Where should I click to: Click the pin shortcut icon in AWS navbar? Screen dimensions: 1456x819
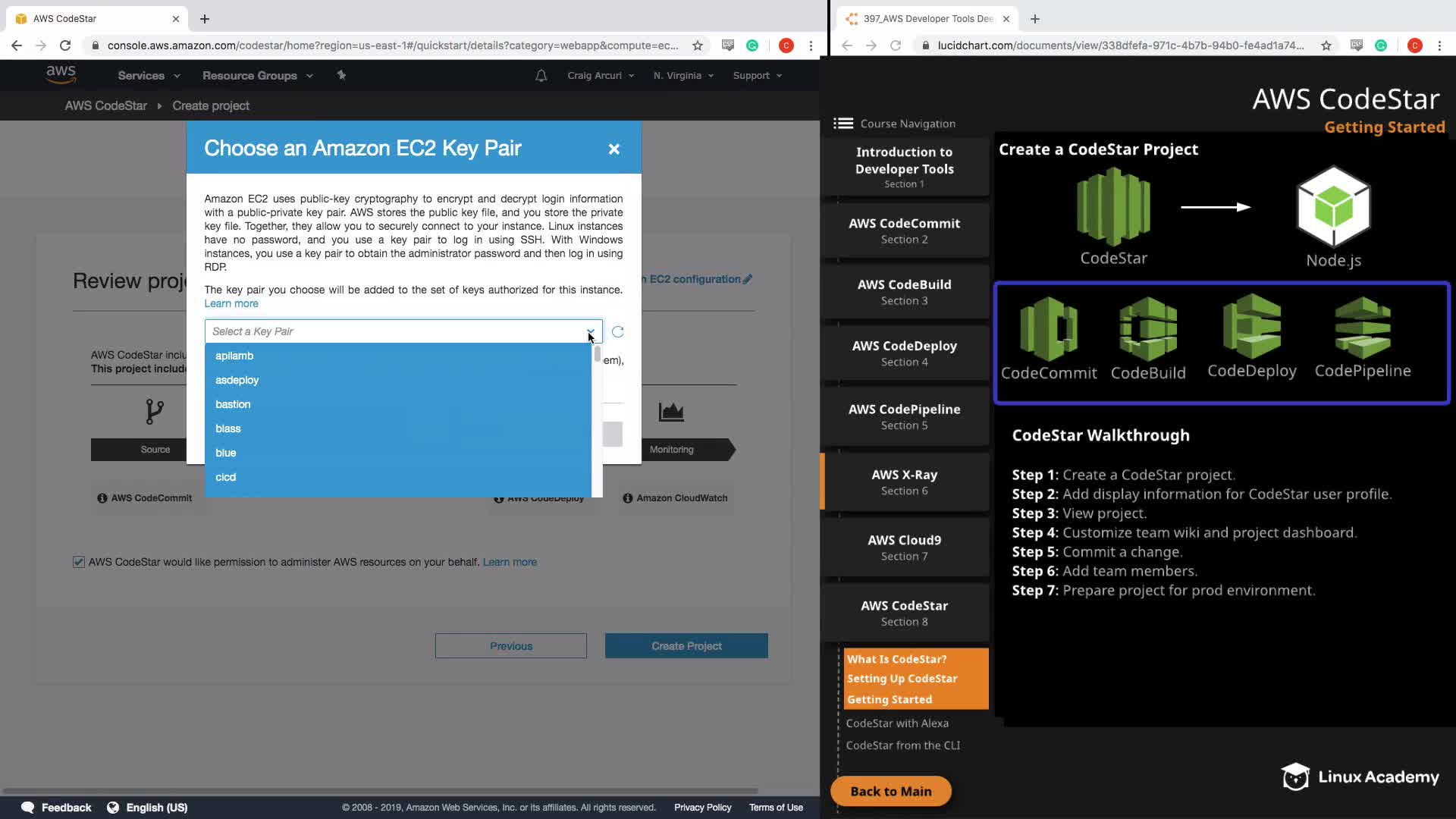pyautogui.click(x=341, y=75)
